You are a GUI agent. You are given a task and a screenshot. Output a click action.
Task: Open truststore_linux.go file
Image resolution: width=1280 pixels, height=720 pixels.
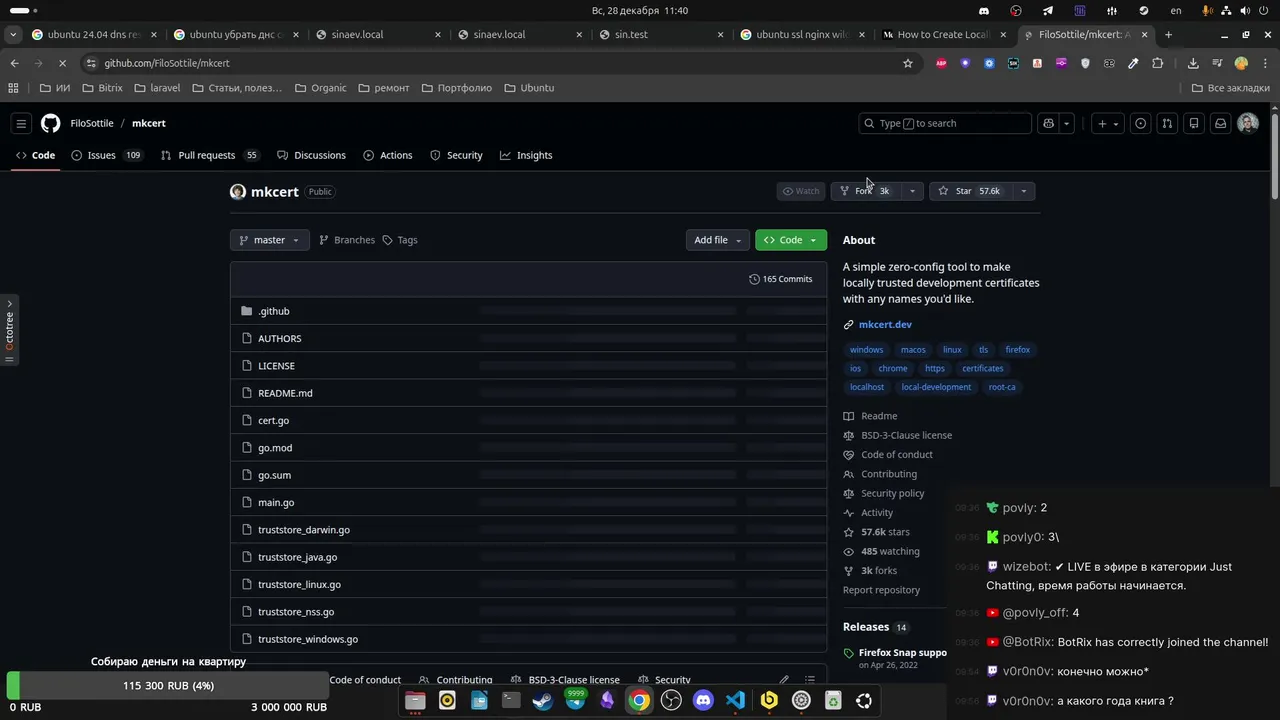pyautogui.click(x=299, y=585)
